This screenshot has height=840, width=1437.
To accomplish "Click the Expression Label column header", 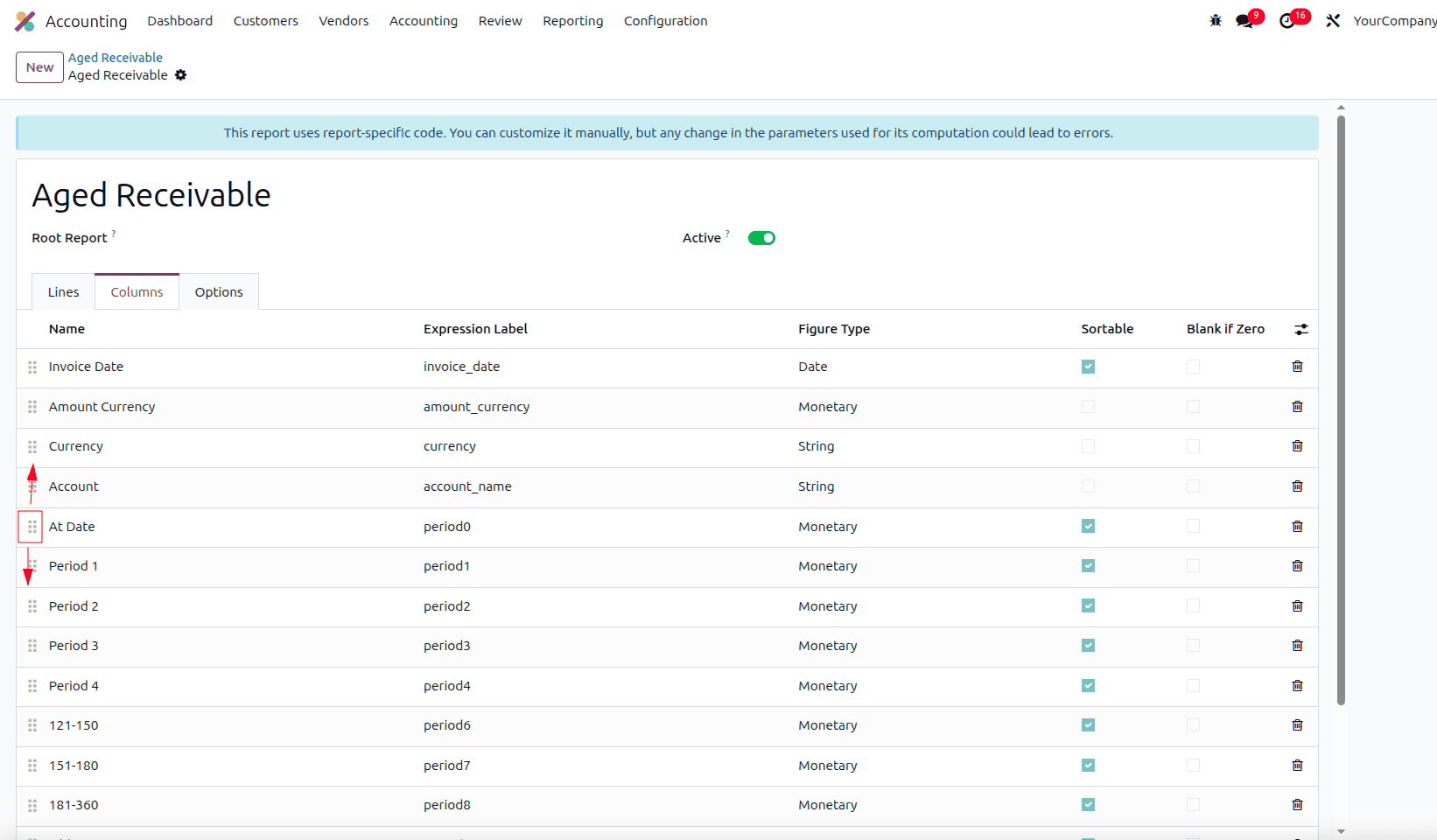I will pyautogui.click(x=475, y=329).
